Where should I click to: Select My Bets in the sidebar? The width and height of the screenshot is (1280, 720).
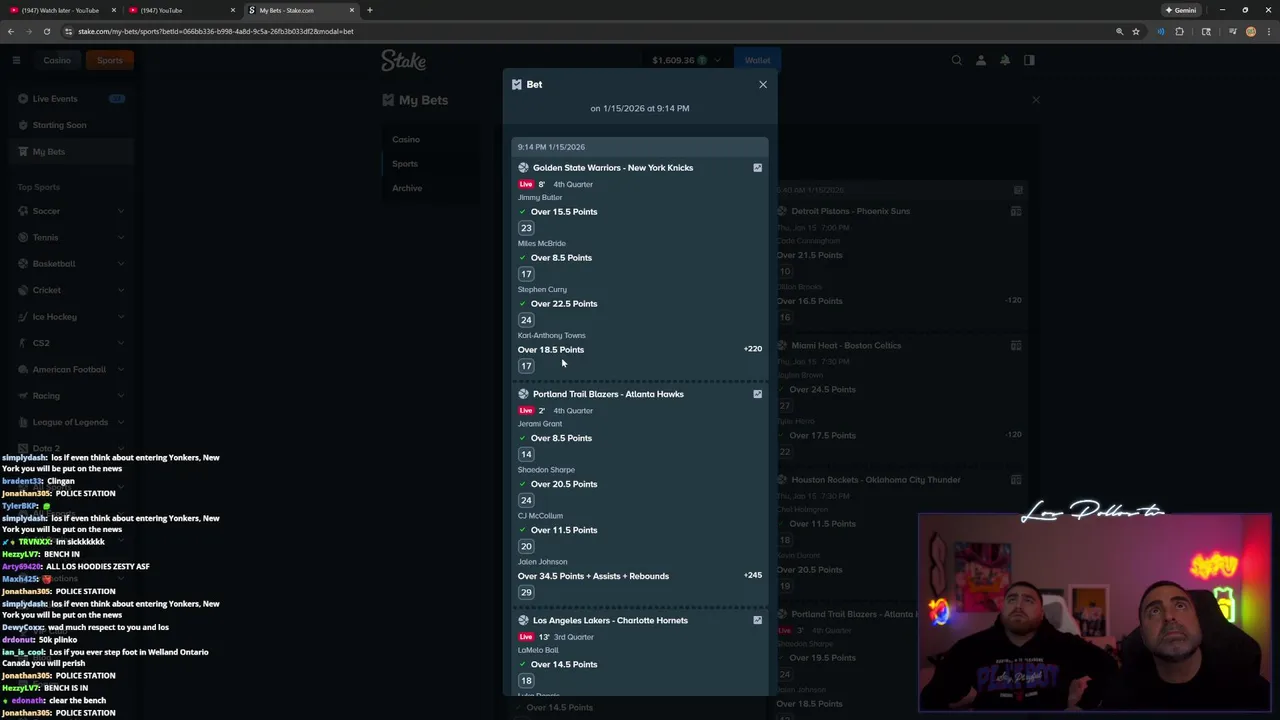[70, 152]
